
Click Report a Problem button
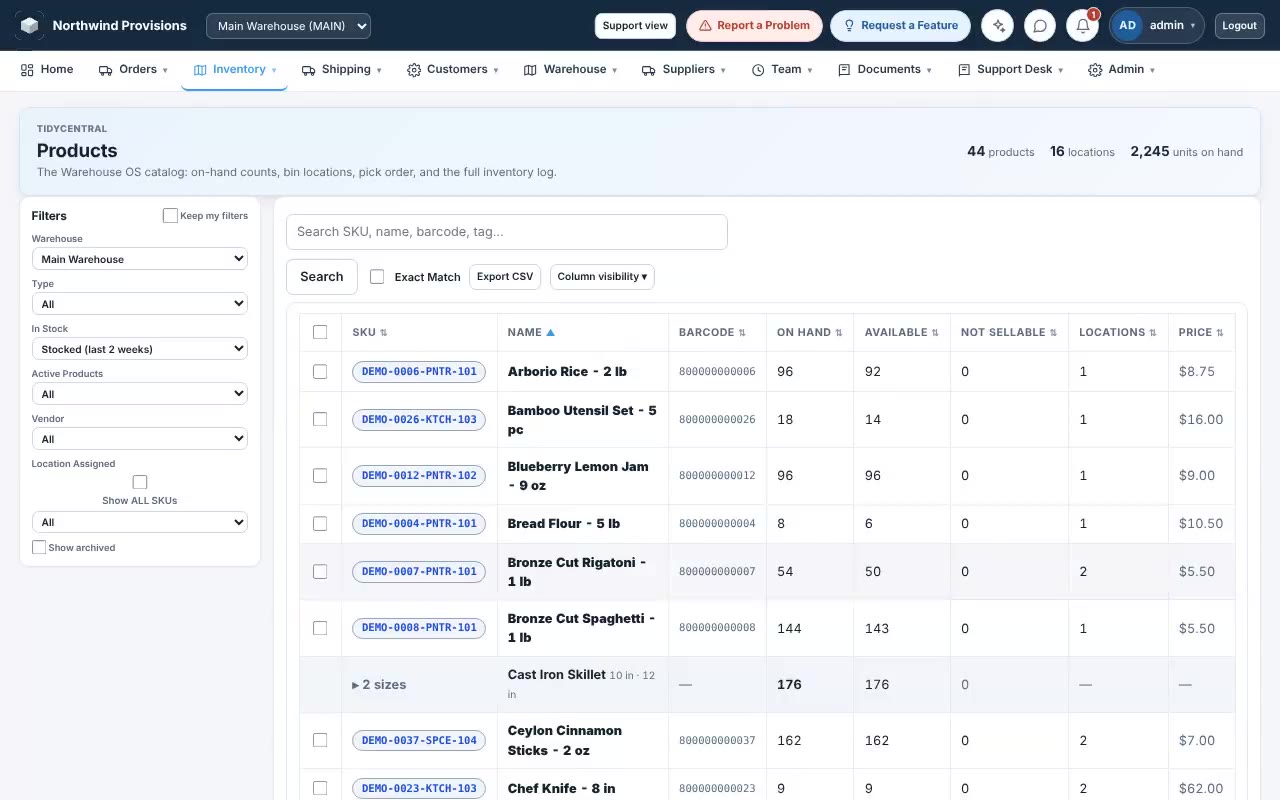pyautogui.click(x=754, y=26)
